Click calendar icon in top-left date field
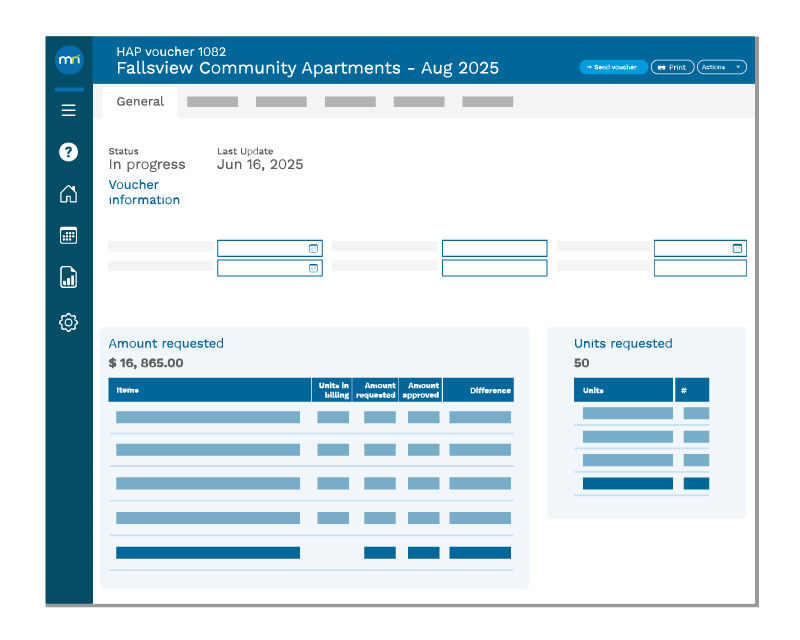The image size is (800, 640). 313,248
